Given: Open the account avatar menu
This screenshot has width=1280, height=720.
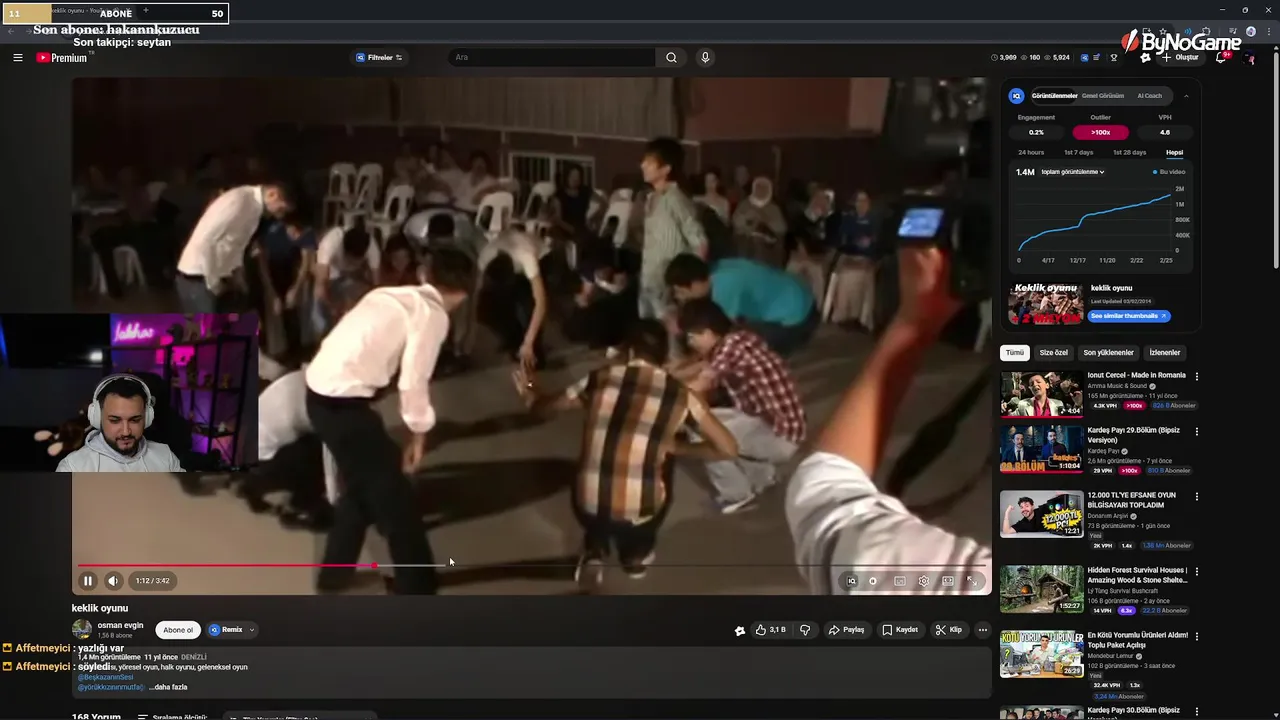Looking at the screenshot, I should click(x=1250, y=57).
